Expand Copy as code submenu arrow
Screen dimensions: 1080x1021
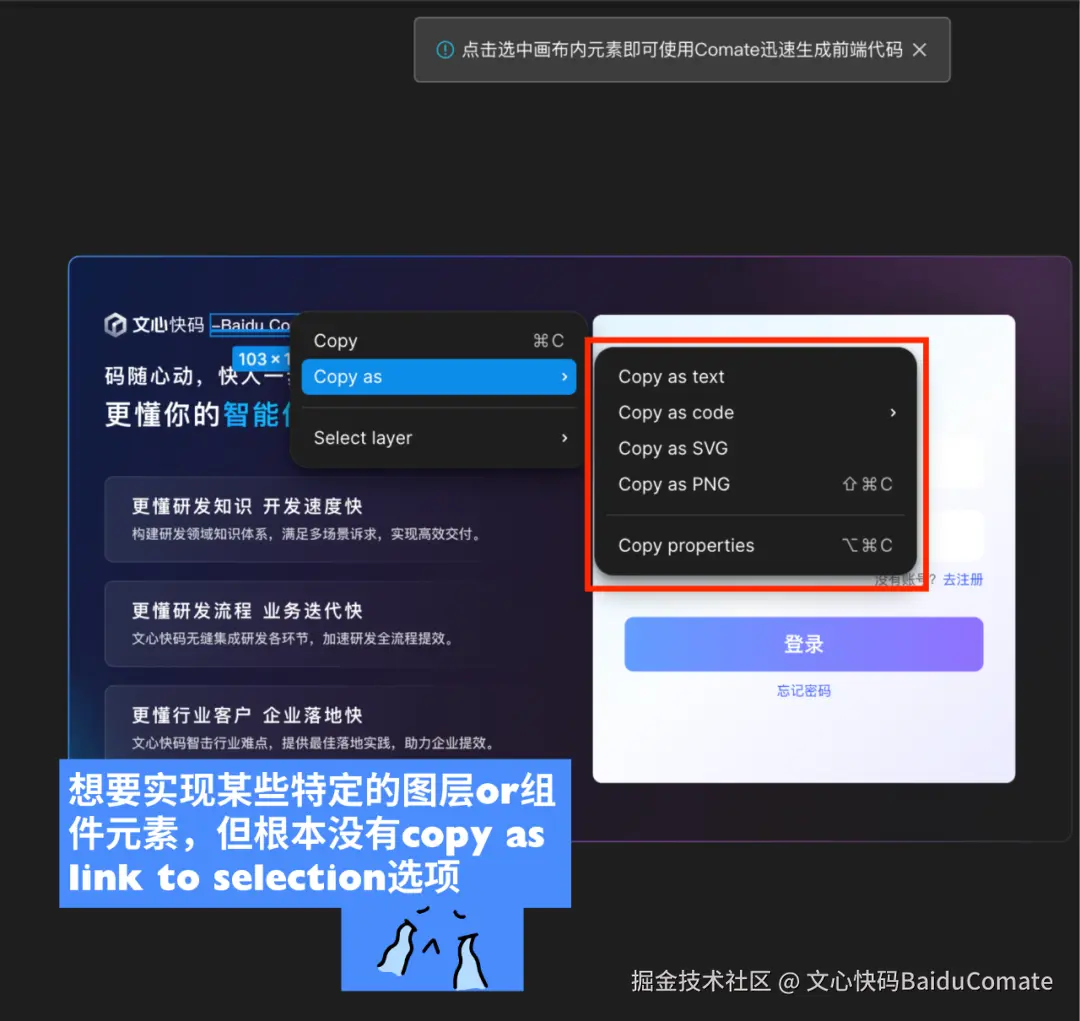893,412
